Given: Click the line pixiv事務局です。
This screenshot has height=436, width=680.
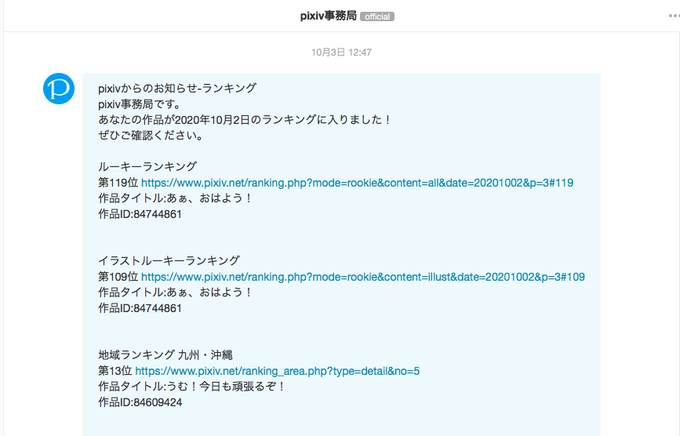Looking at the screenshot, I should pos(139,104).
